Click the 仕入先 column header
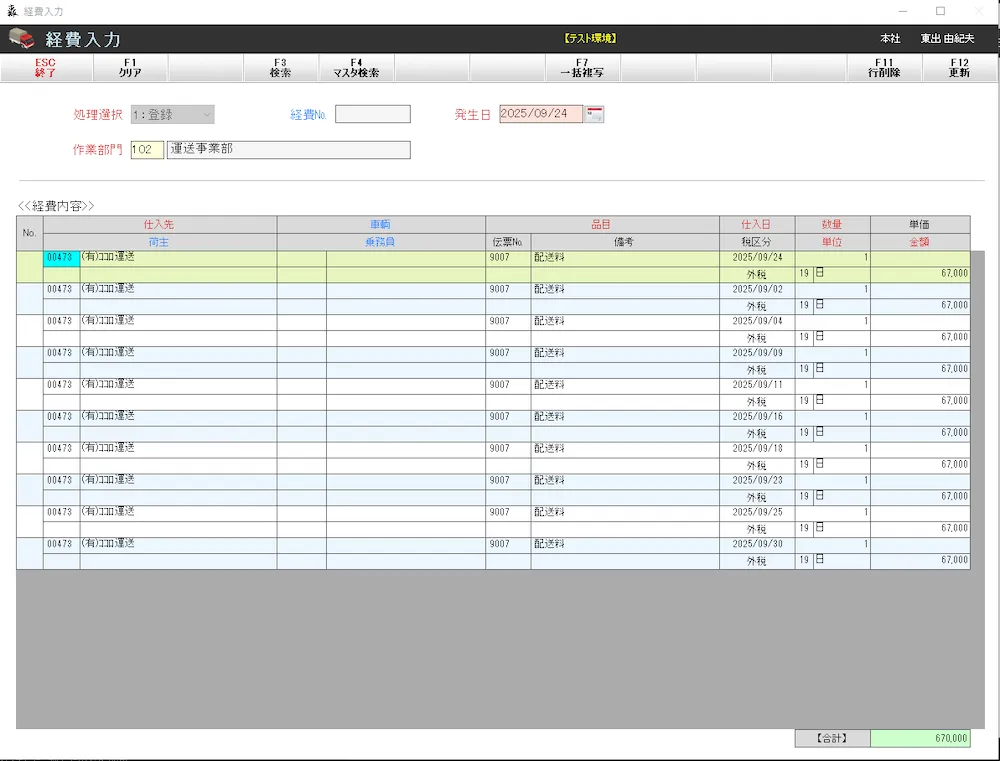 pyautogui.click(x=159, y=225)
